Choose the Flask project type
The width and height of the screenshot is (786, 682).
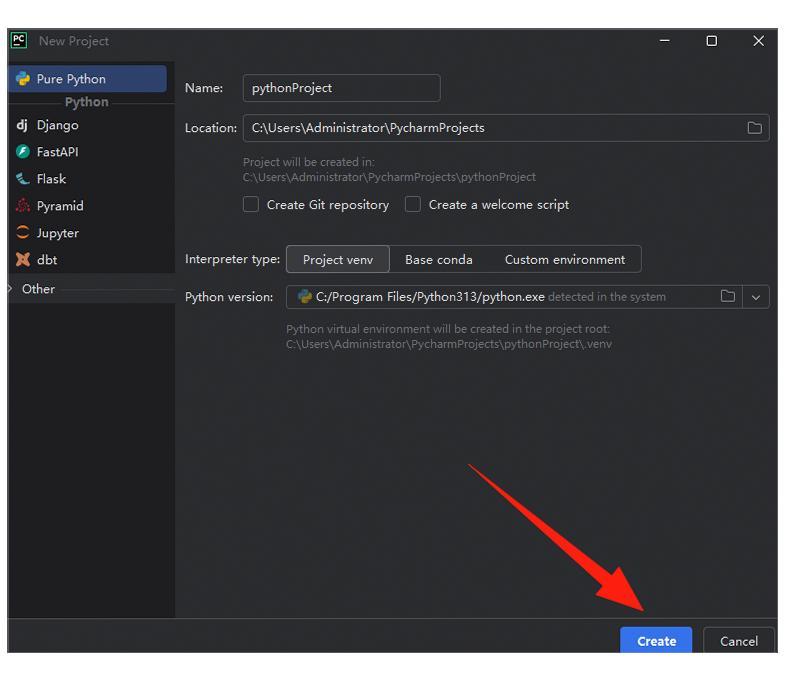click(51, 179)
